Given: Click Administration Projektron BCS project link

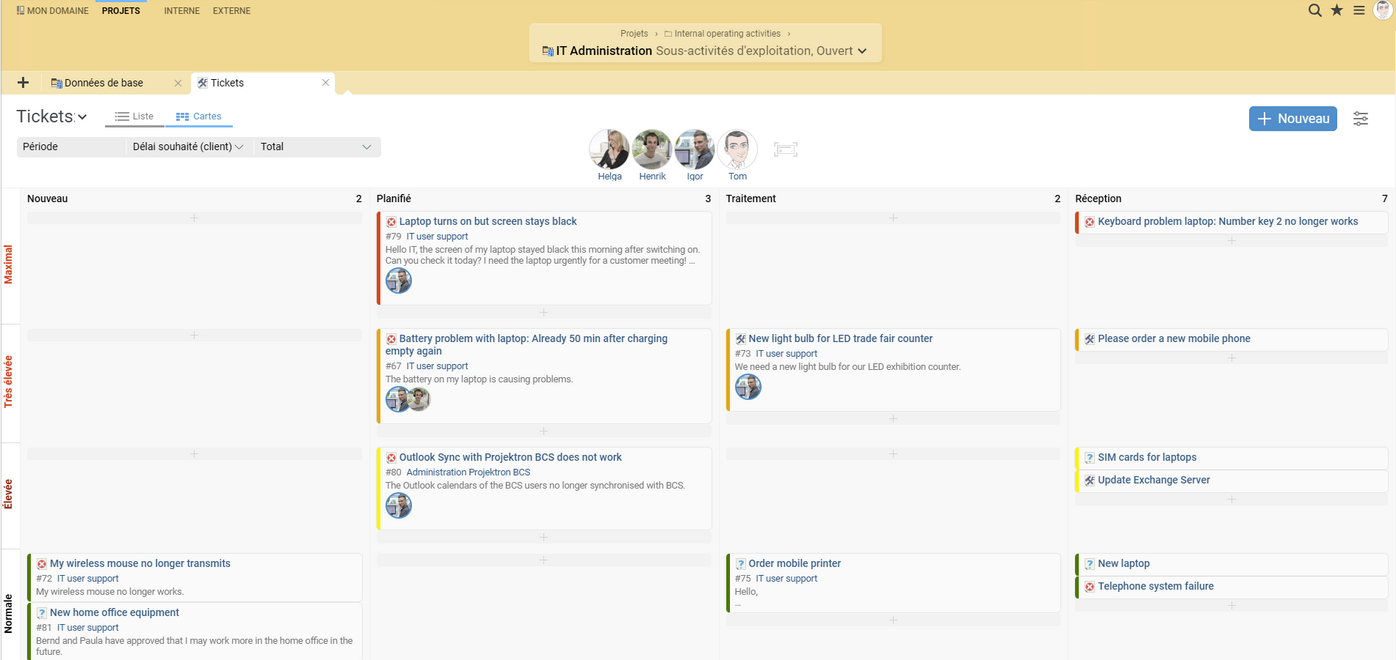Looking at the screenshot, I should point(468,473).
